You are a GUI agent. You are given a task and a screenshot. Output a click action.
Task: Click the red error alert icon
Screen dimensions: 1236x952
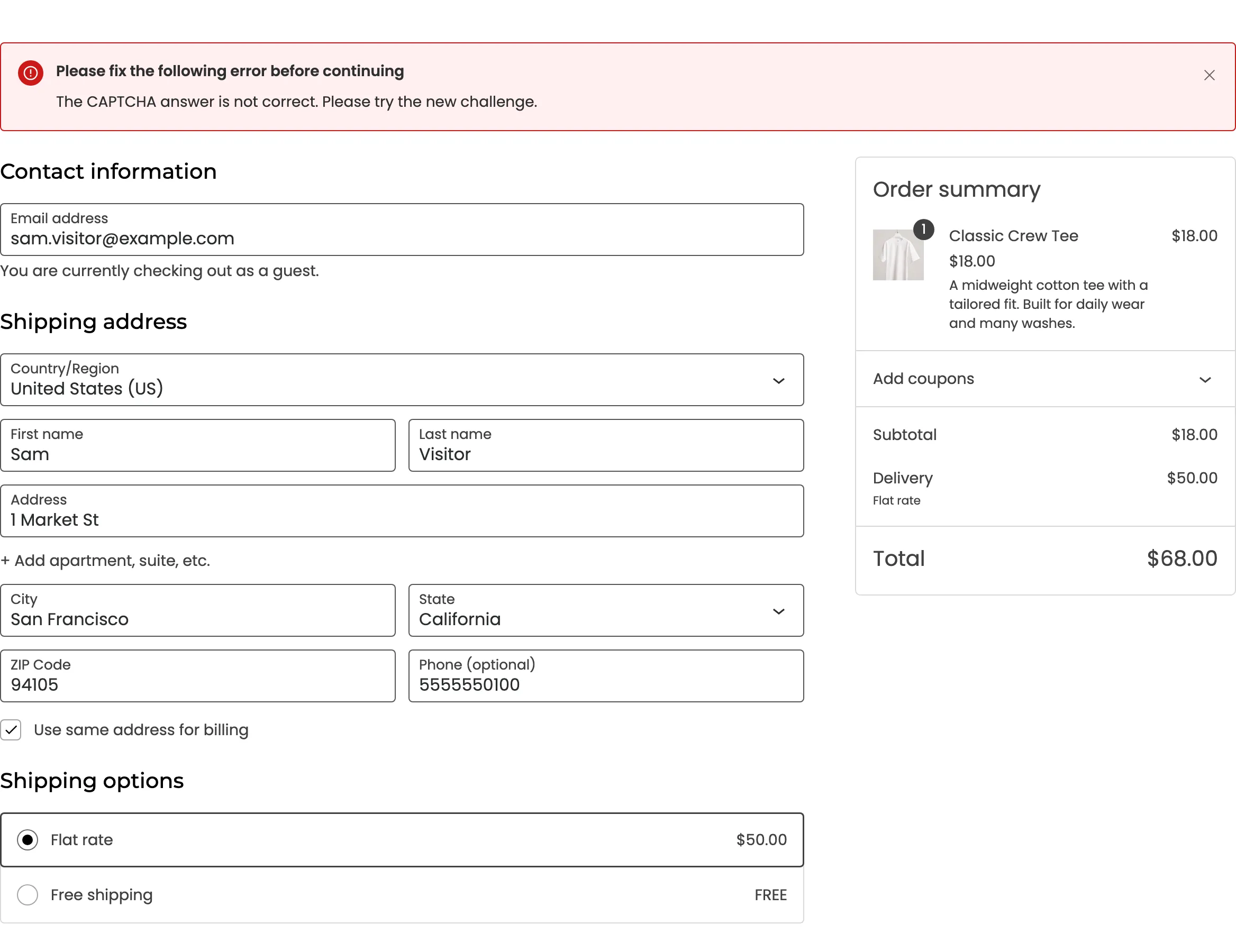(31, 73)
